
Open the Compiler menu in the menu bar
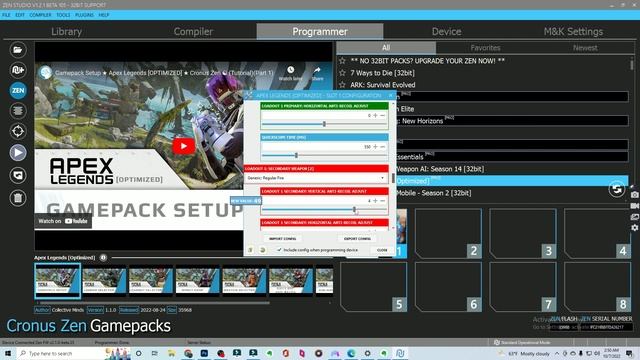pos(40,15)
